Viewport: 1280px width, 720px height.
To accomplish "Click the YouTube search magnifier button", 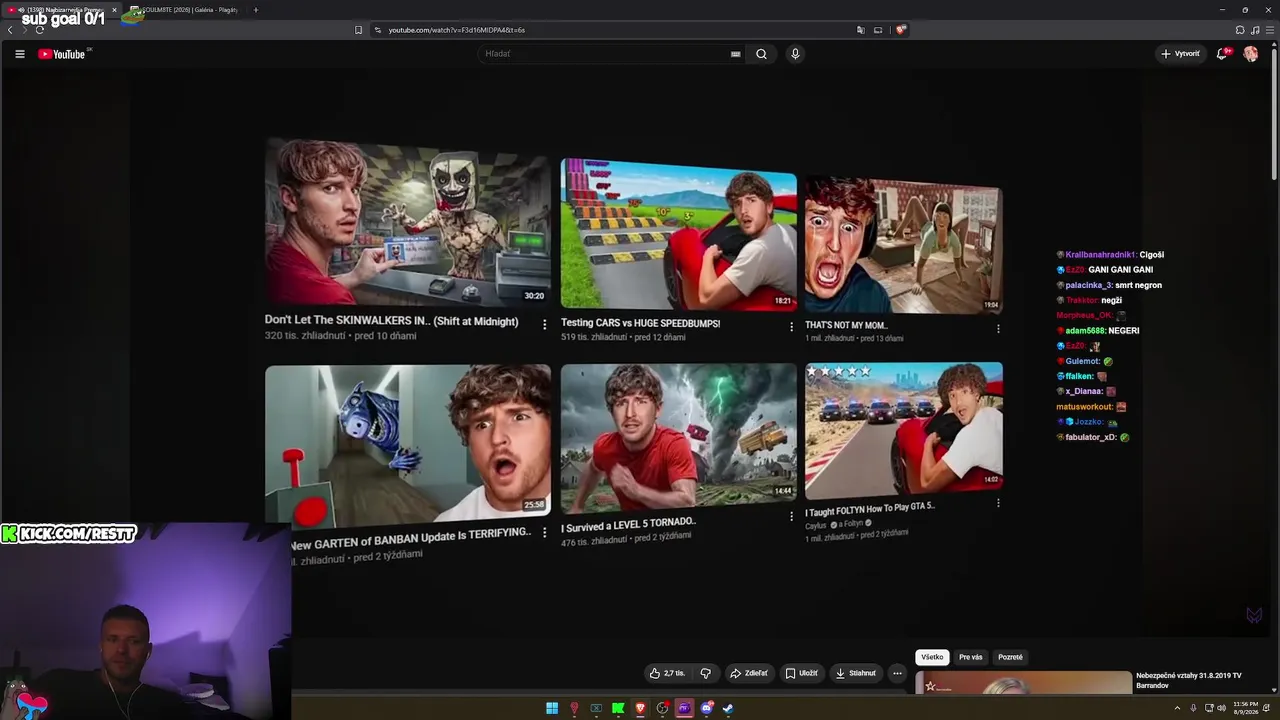I will click(x=761, y=54).
